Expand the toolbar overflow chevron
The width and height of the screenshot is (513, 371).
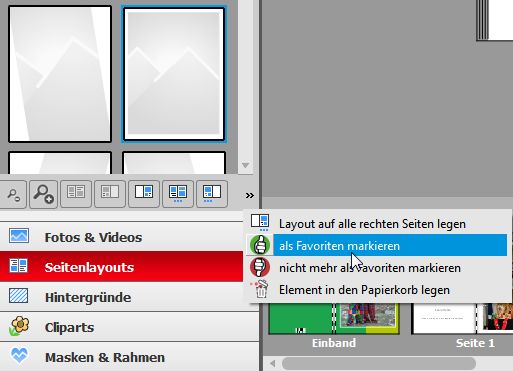(250, 195)
